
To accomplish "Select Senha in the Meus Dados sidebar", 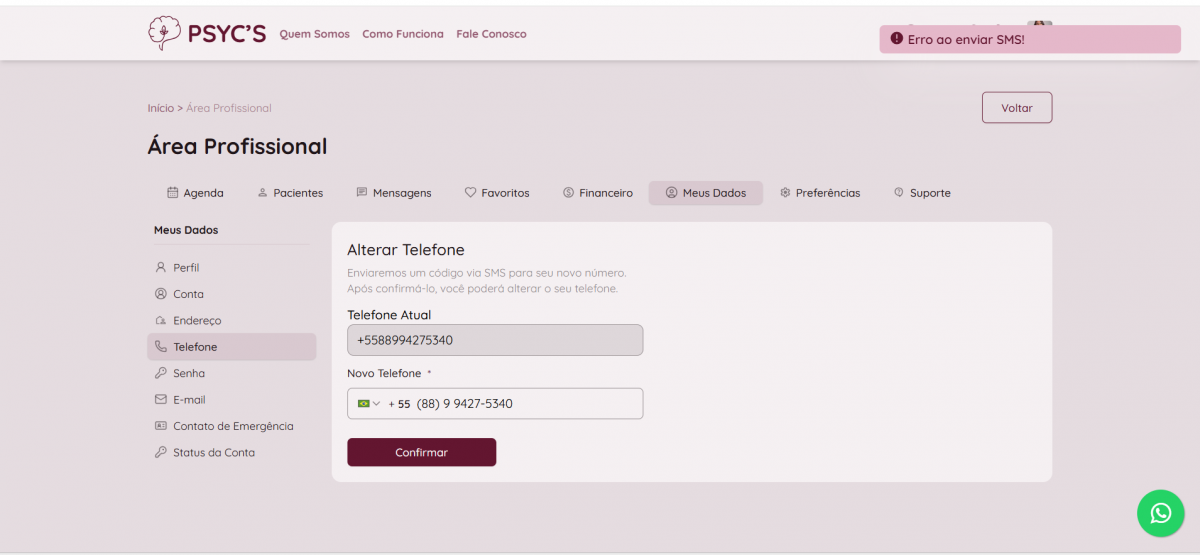I will pyautogui.click(x=188, y=373).
